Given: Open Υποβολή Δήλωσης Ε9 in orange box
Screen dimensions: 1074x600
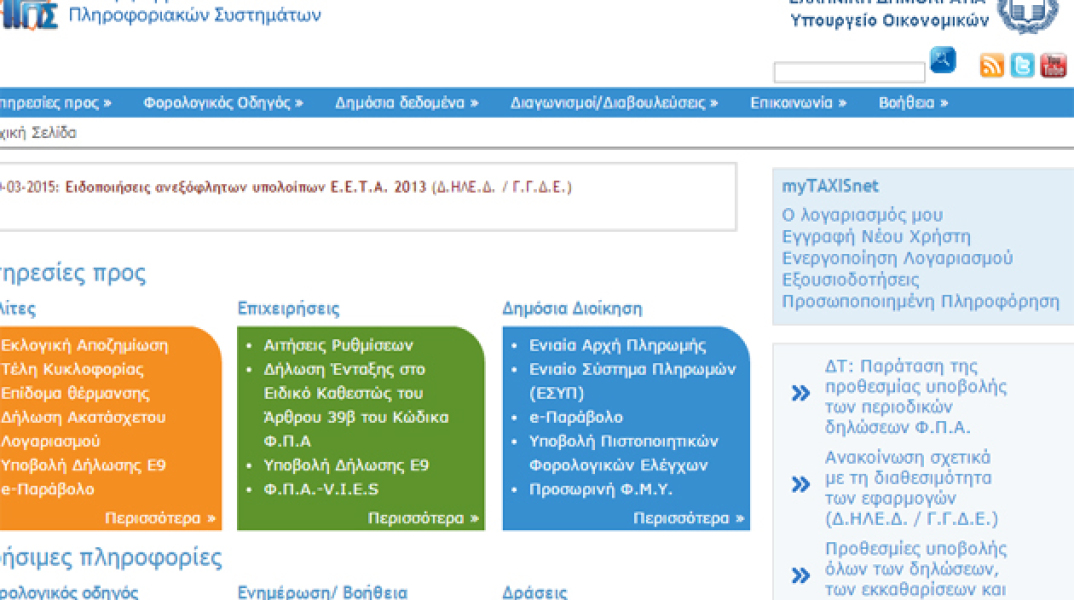Looking at the screenshot, I should pyautogui.click(x=83, y=466).
